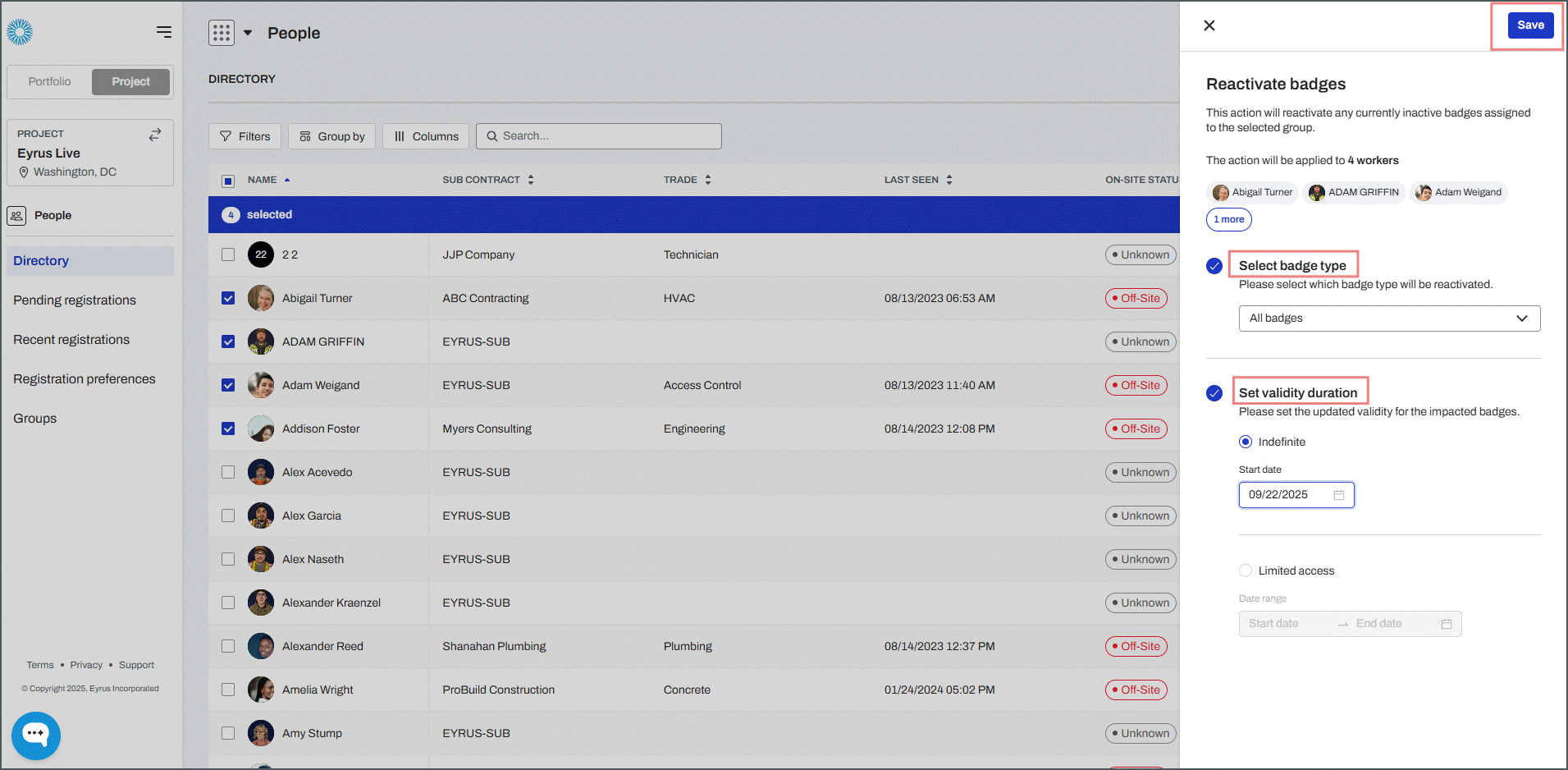Screen dimensions: 1568x770
Task: Click Myers Consulting sub contract cell
Action: 487,429
